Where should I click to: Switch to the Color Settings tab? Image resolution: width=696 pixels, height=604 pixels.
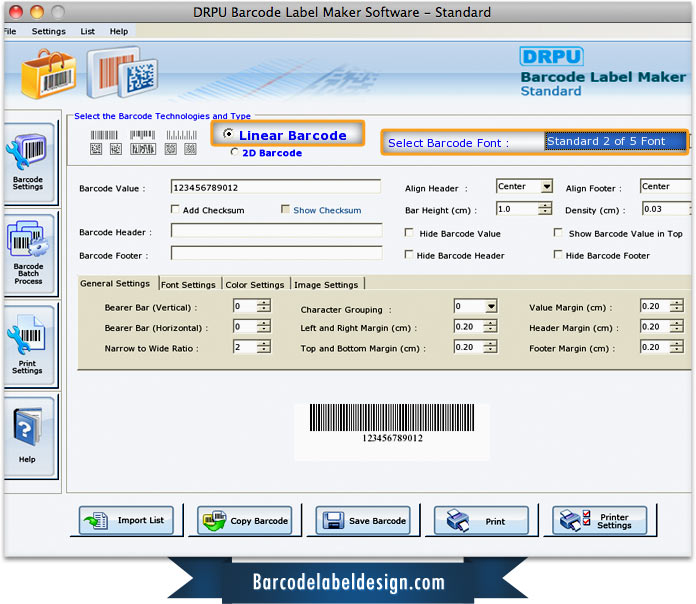click(255, 284)
